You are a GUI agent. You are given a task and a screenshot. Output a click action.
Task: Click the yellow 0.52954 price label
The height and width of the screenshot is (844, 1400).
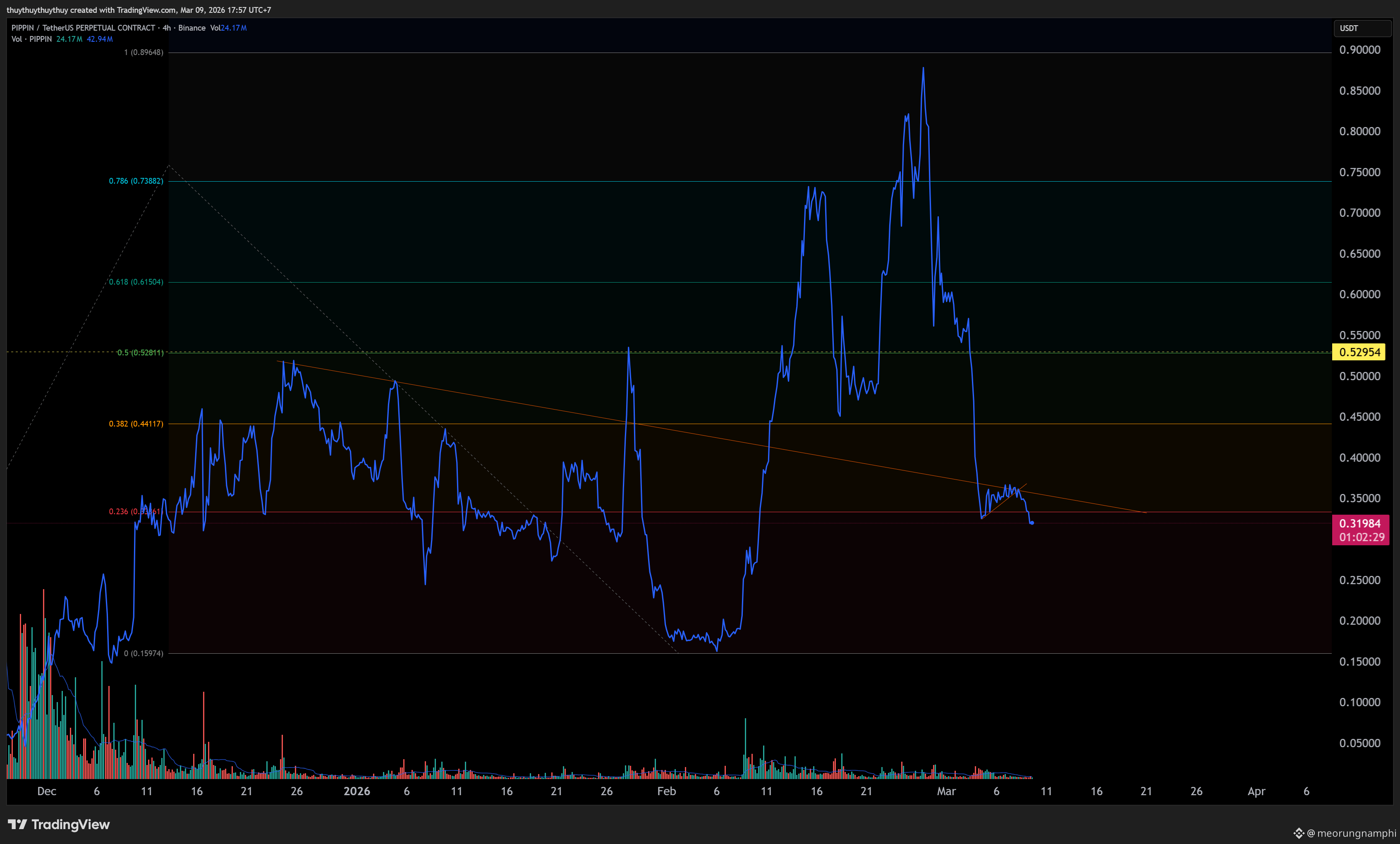1359,352
